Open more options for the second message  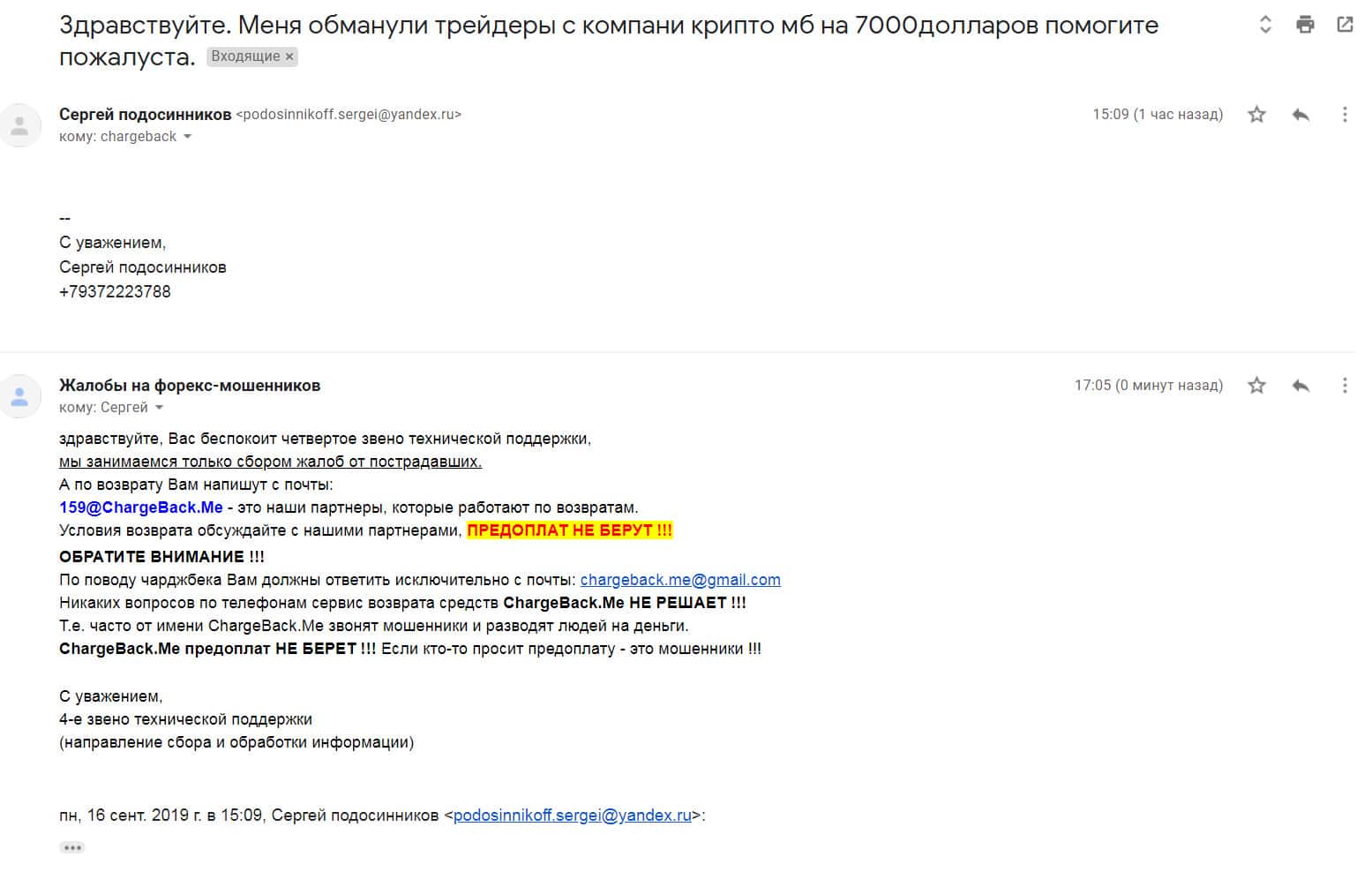1345,386
